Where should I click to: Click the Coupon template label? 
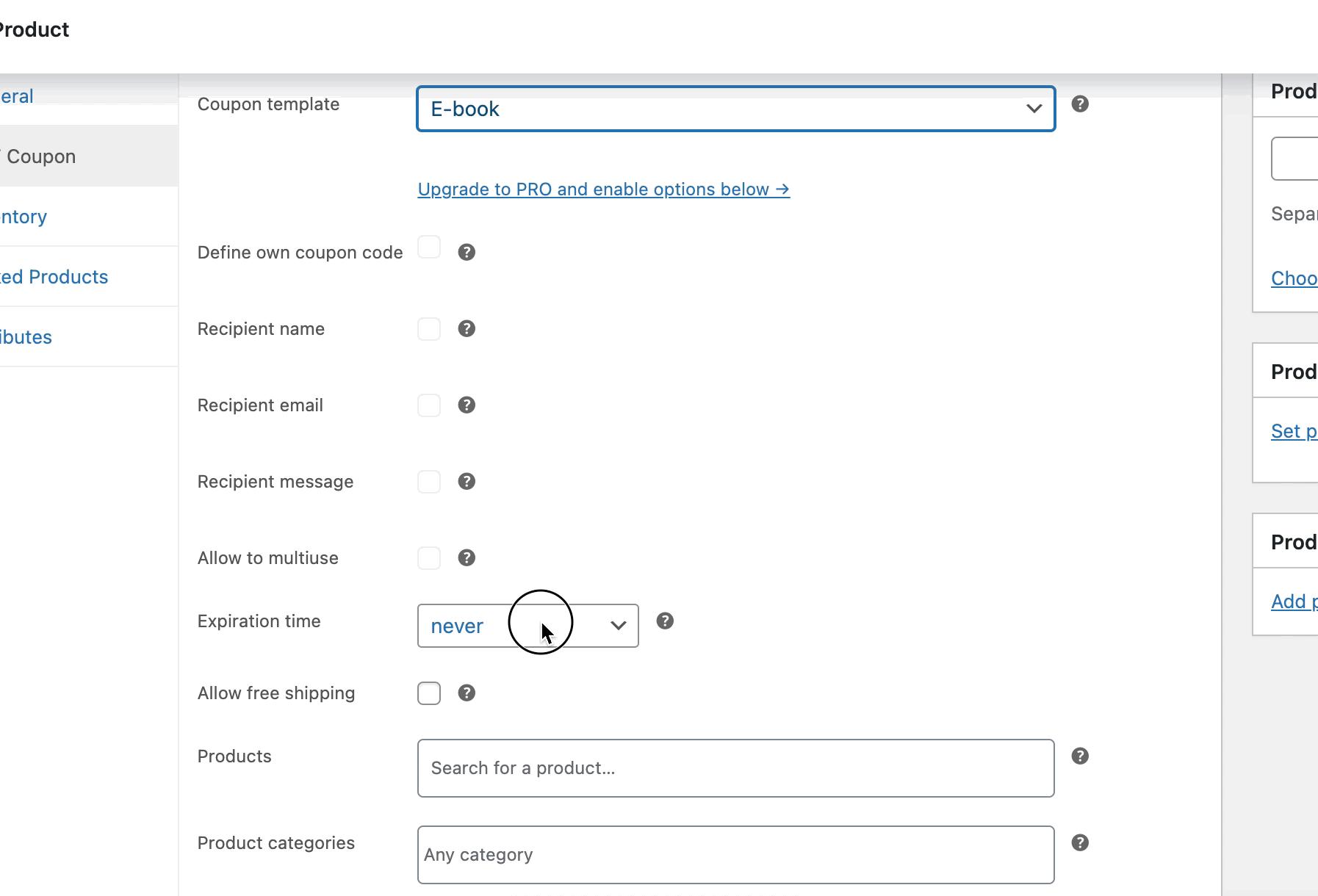point(268,104)
